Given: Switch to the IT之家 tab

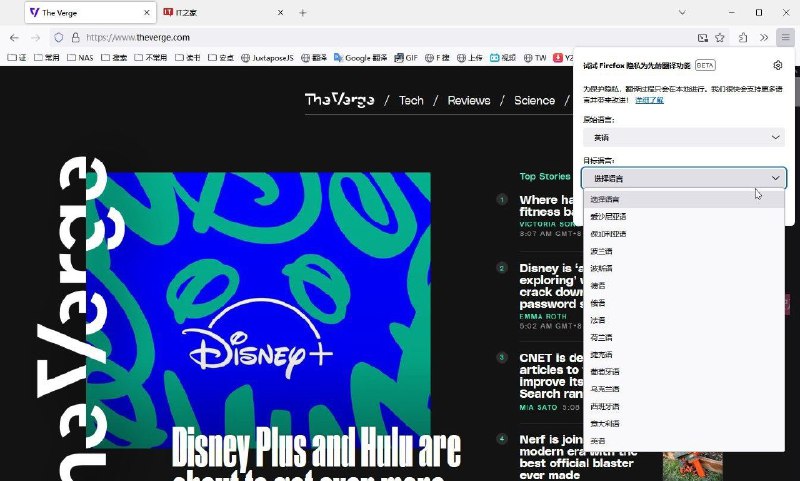Looking at the screenshot, I should 223,13.
